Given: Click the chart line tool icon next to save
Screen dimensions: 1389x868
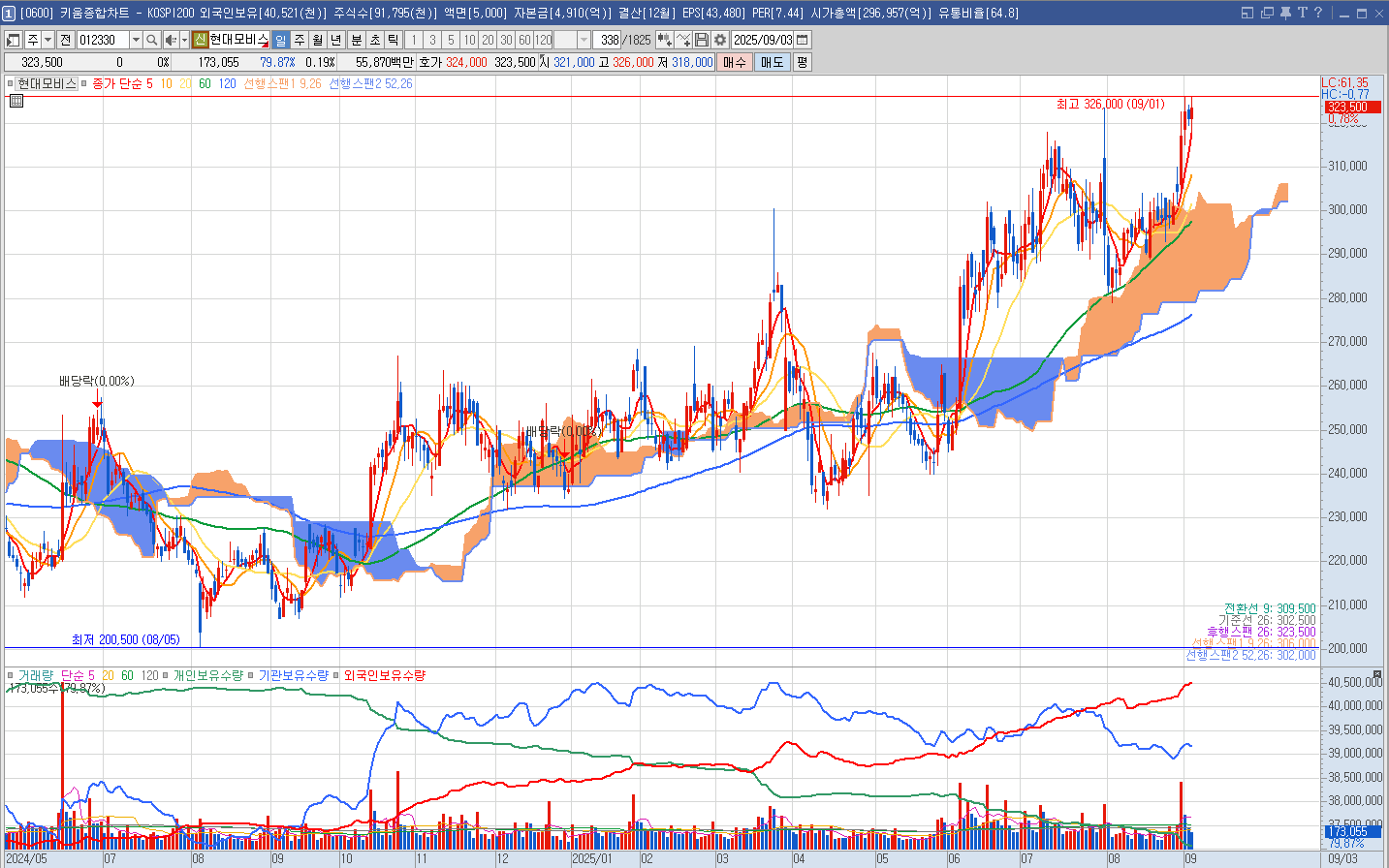Looking at the screenshot, I should pyautogui.click(x=683, y=40).
